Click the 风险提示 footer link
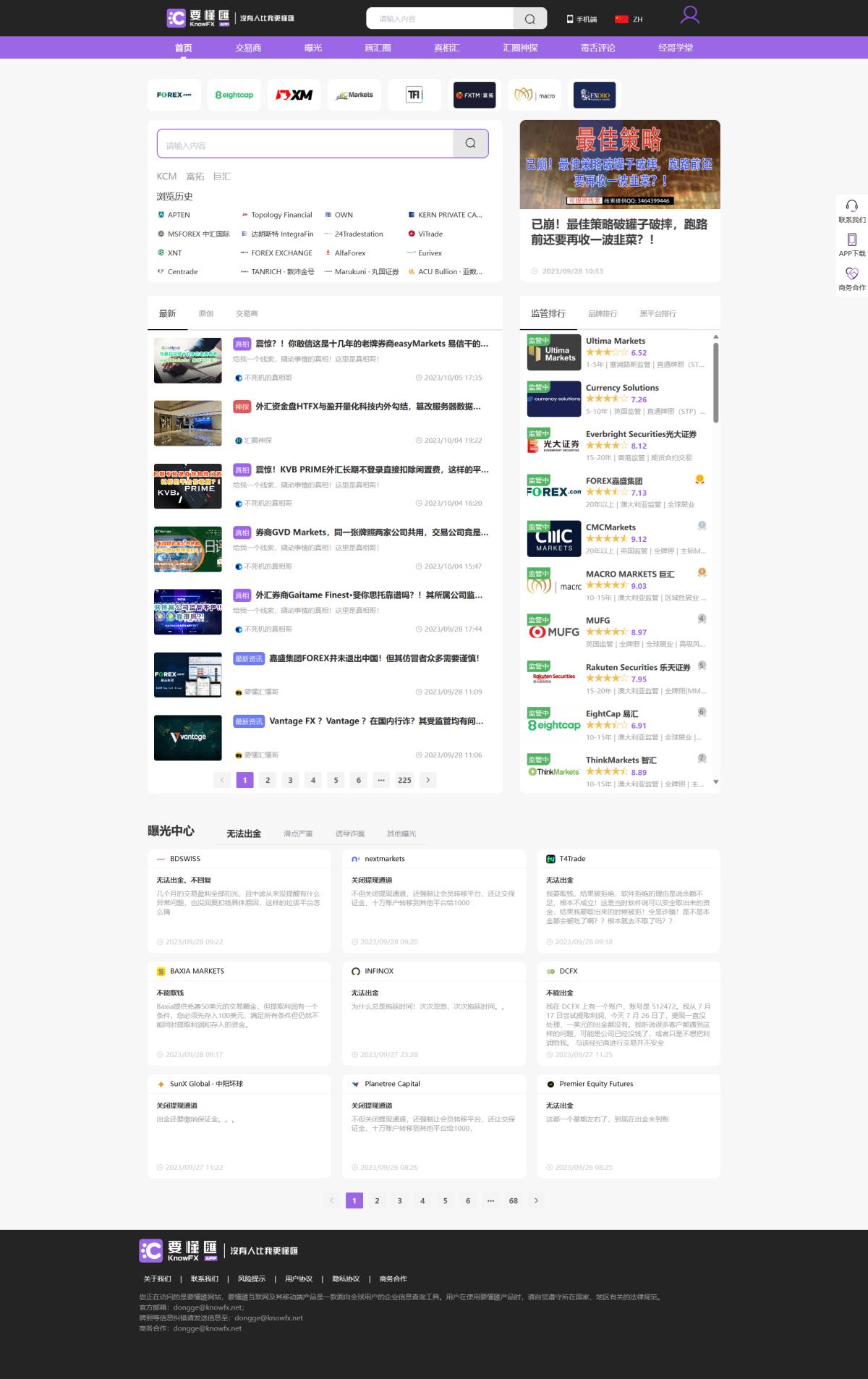This screenshot has height=1379, width=868. pos(252,1278)
